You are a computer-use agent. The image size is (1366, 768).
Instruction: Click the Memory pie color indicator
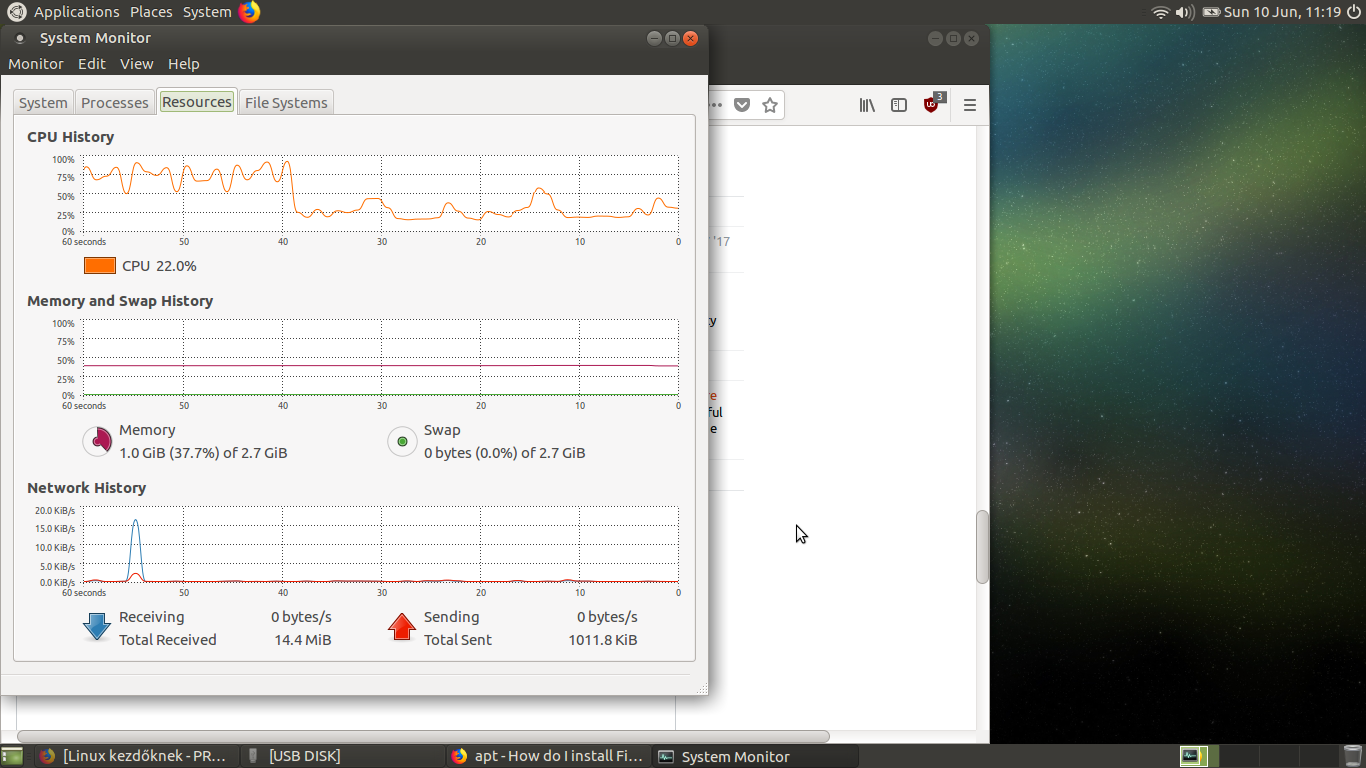(97, 441)
